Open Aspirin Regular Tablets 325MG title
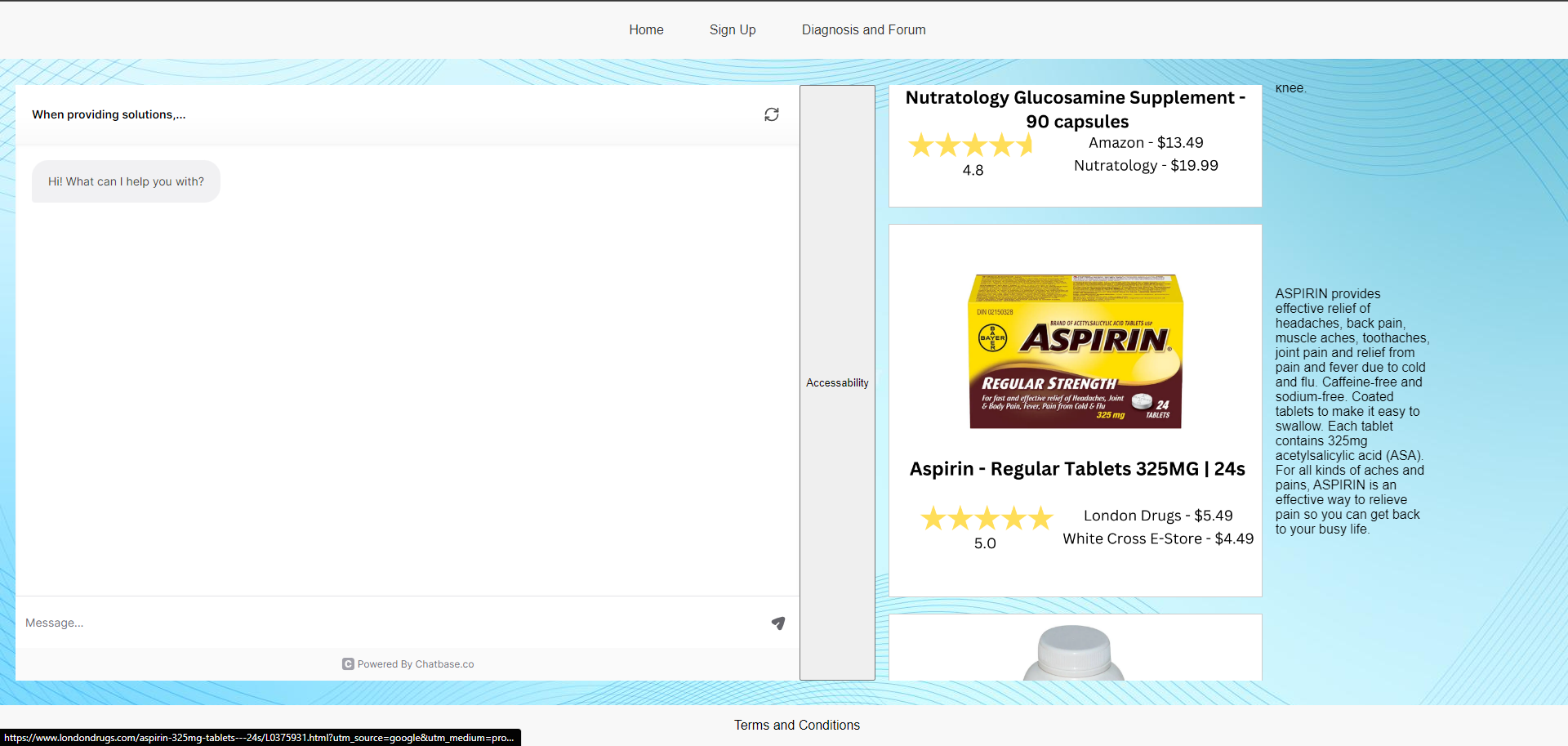Screen dimensions: 1568x746 click(1077, 469)
